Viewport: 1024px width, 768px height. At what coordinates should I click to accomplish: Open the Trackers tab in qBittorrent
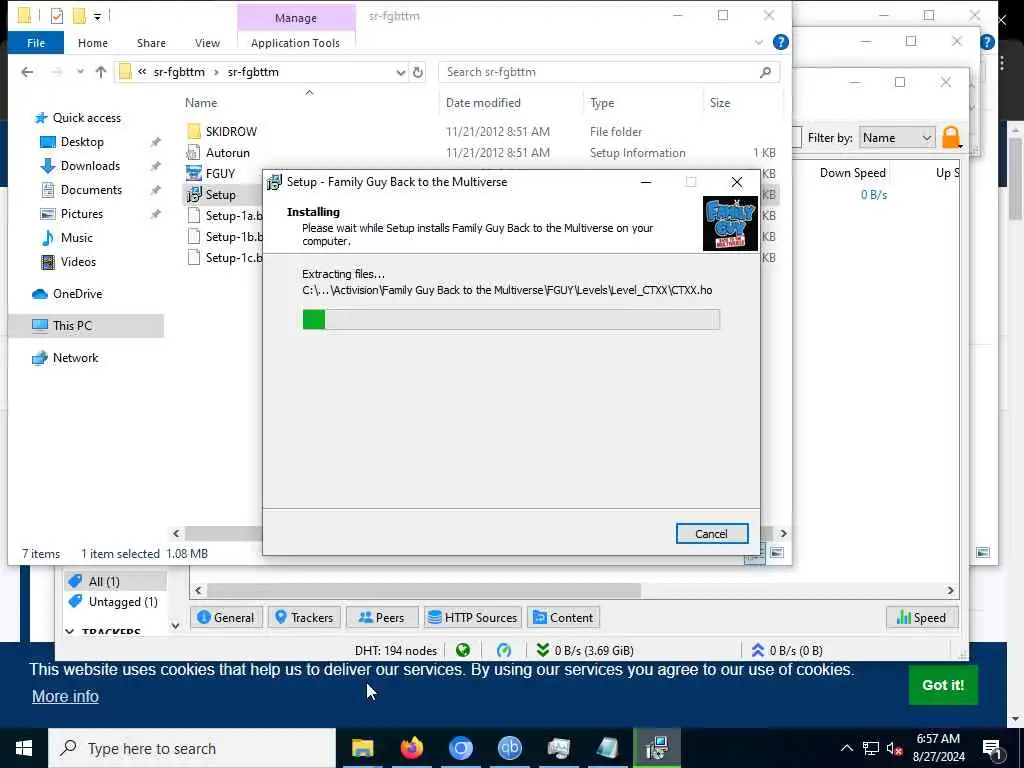click(304, 617)
